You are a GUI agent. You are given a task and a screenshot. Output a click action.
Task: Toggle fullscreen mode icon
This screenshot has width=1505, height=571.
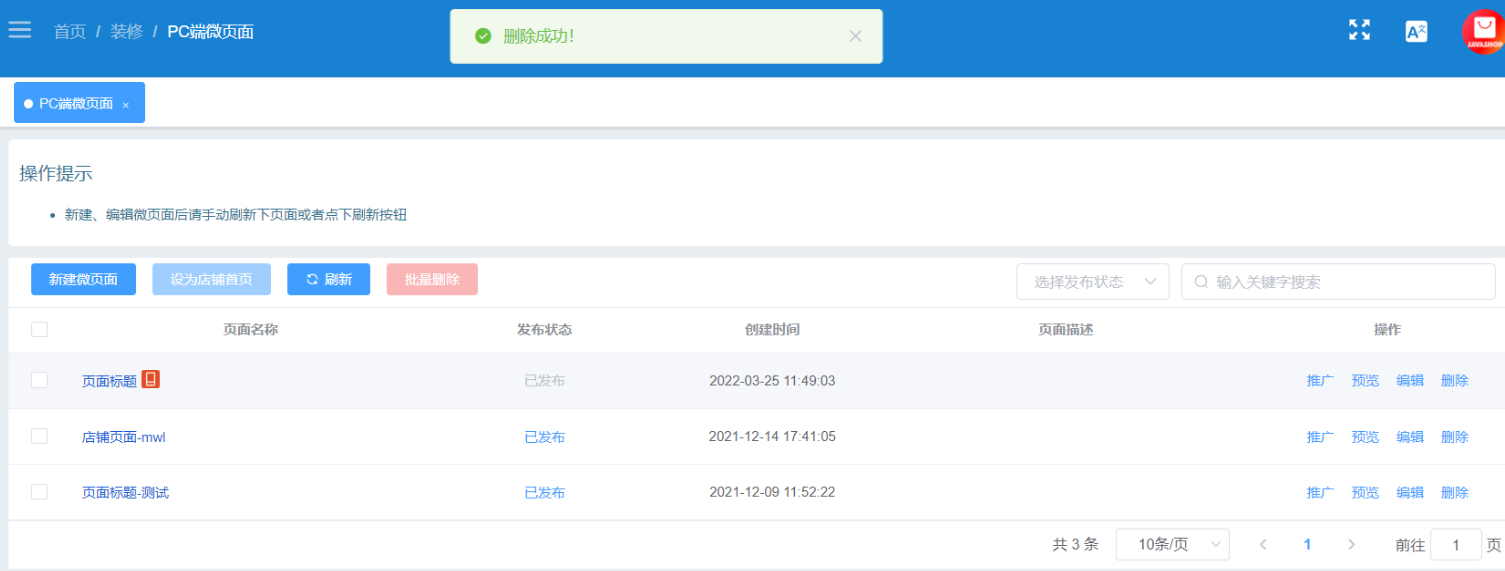[x=1359, y=30]
